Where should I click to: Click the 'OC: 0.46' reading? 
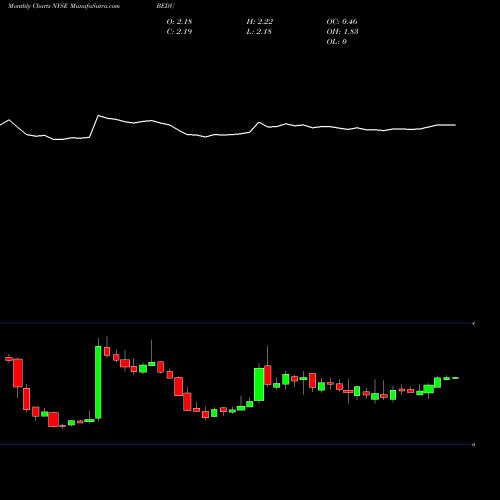342,22
